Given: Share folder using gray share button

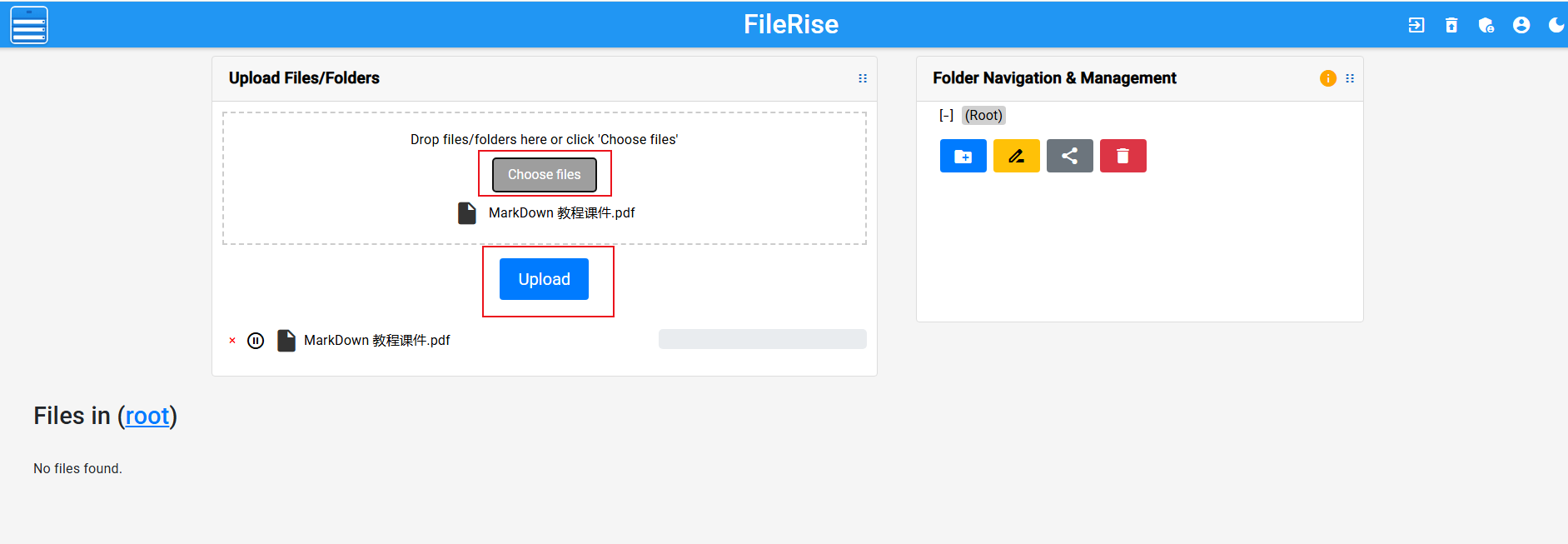Looking at the screenshot, I should tap(1070, 156).
